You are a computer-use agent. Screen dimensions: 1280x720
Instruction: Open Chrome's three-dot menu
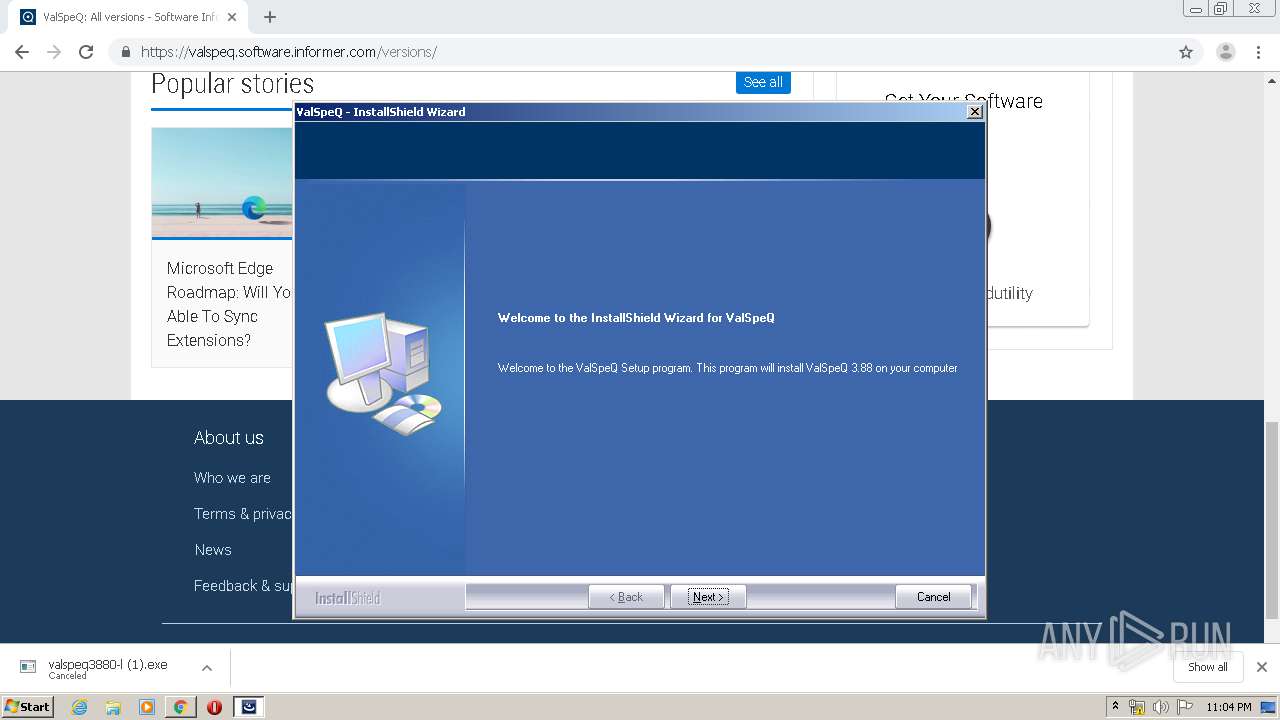[1258, 52]
